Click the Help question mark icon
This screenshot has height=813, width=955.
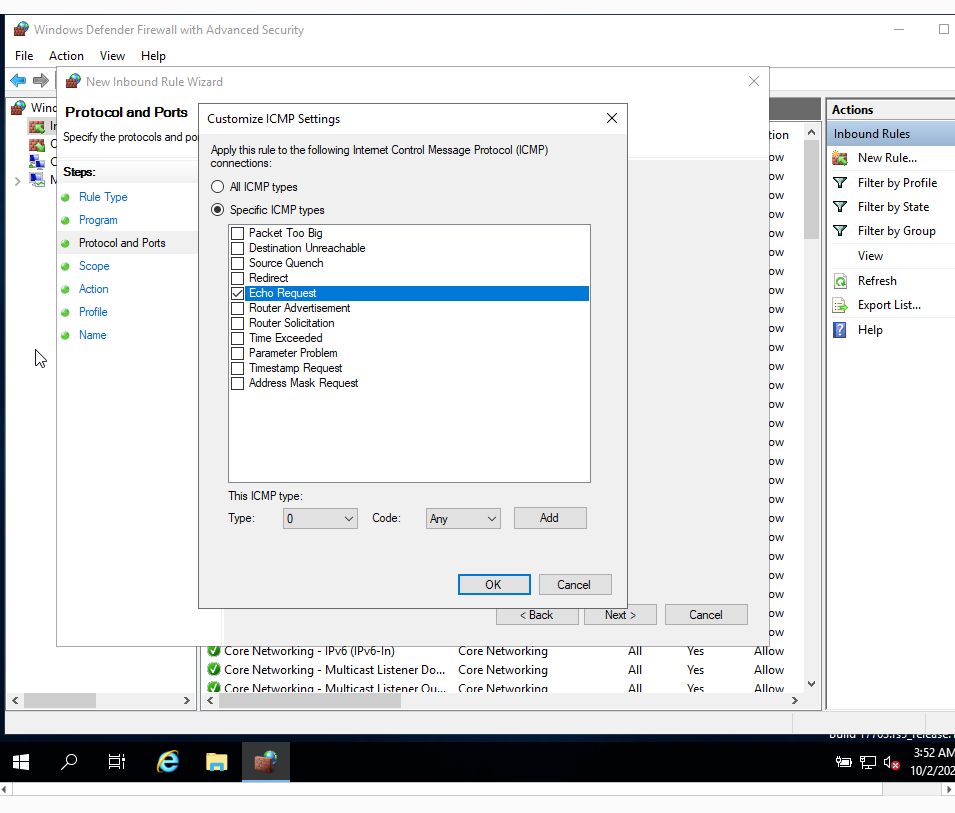click(x=840, y=330)
